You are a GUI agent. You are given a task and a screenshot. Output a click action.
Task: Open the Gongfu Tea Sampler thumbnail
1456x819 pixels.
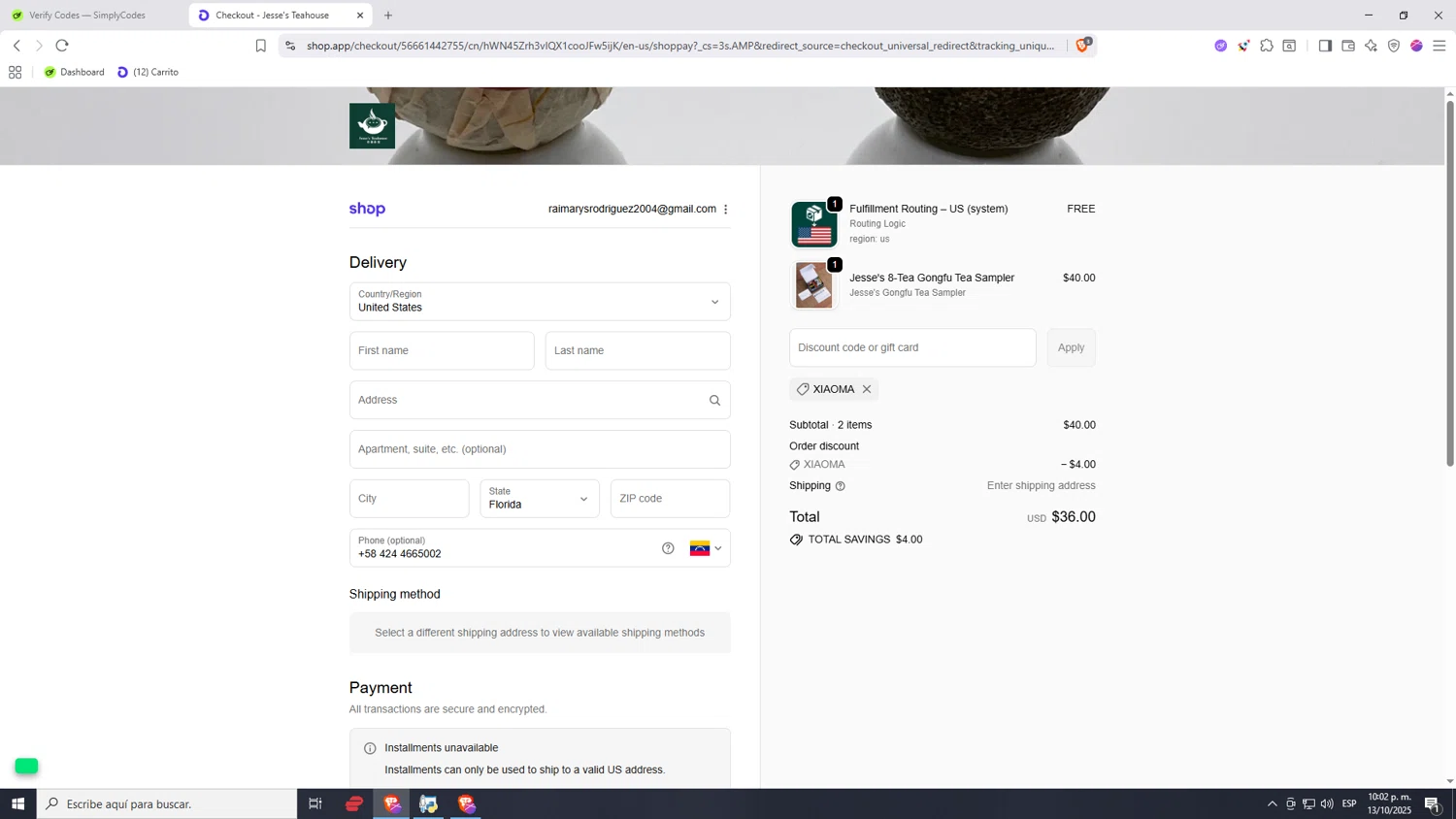[813, 285]
